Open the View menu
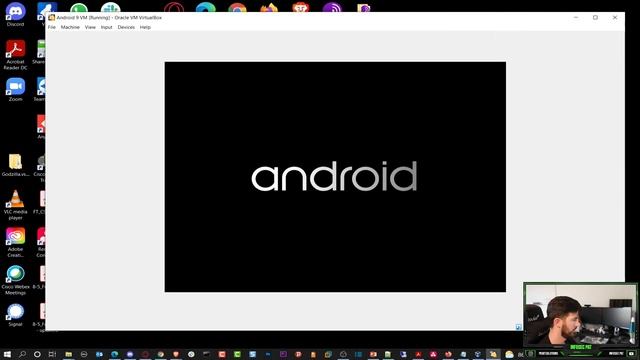This screenshot has height=360, width=640. (x=90, y=27)
